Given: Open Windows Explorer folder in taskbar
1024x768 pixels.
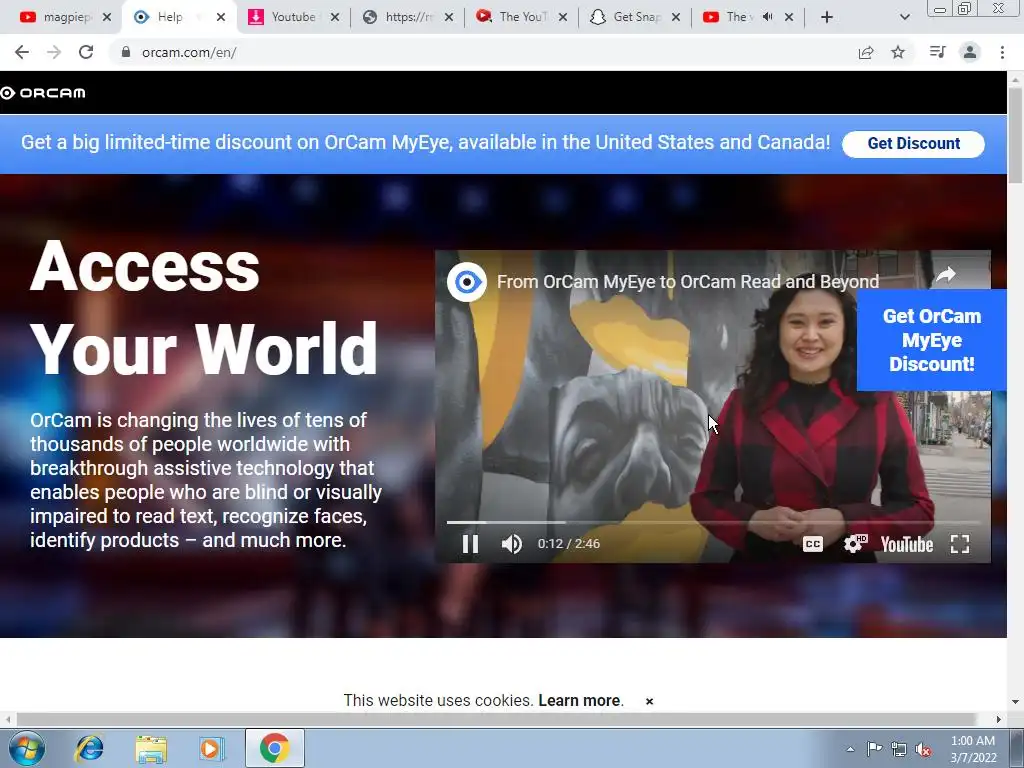Looking at the screenshot, I should coord(151,748).
